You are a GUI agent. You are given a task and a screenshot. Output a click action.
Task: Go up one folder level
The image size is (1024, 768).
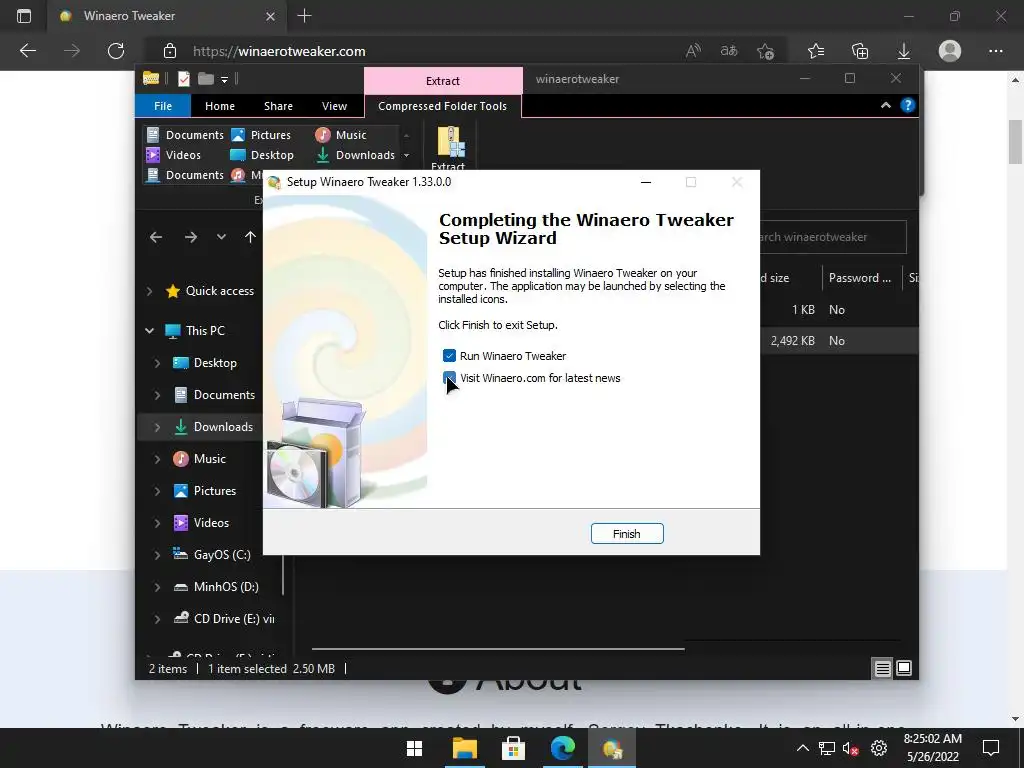[250, 237]
